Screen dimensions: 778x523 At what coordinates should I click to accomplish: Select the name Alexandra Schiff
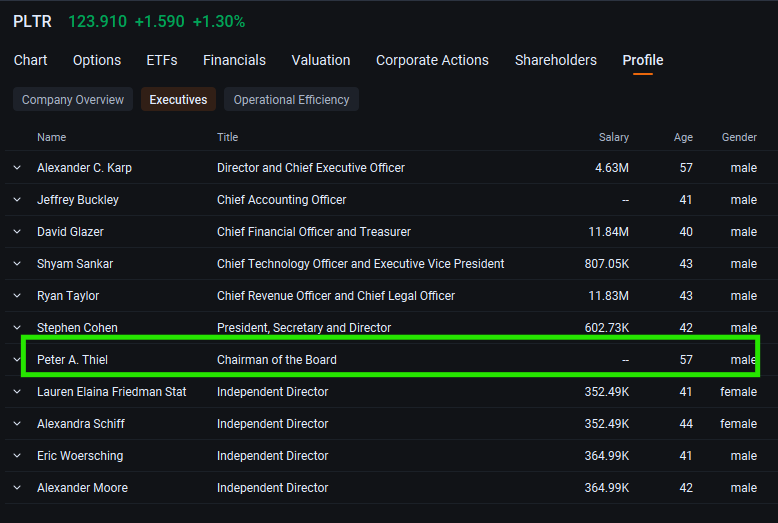(81, 424)
